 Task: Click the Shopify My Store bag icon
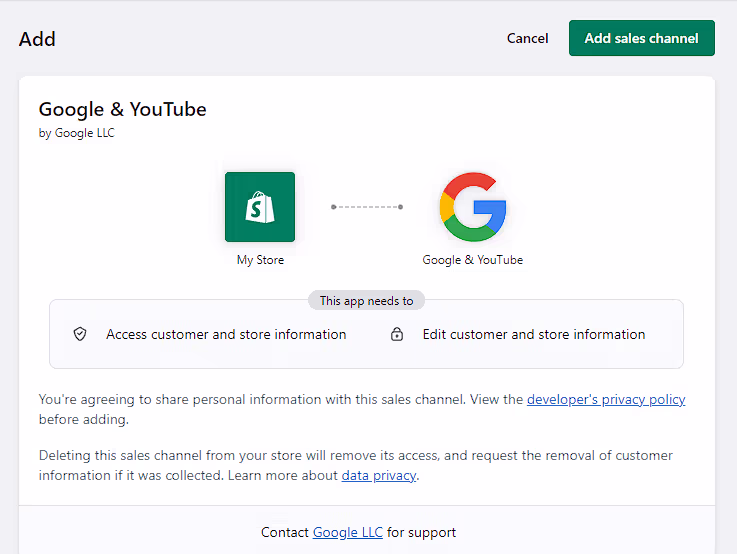[x=260, y=207]
